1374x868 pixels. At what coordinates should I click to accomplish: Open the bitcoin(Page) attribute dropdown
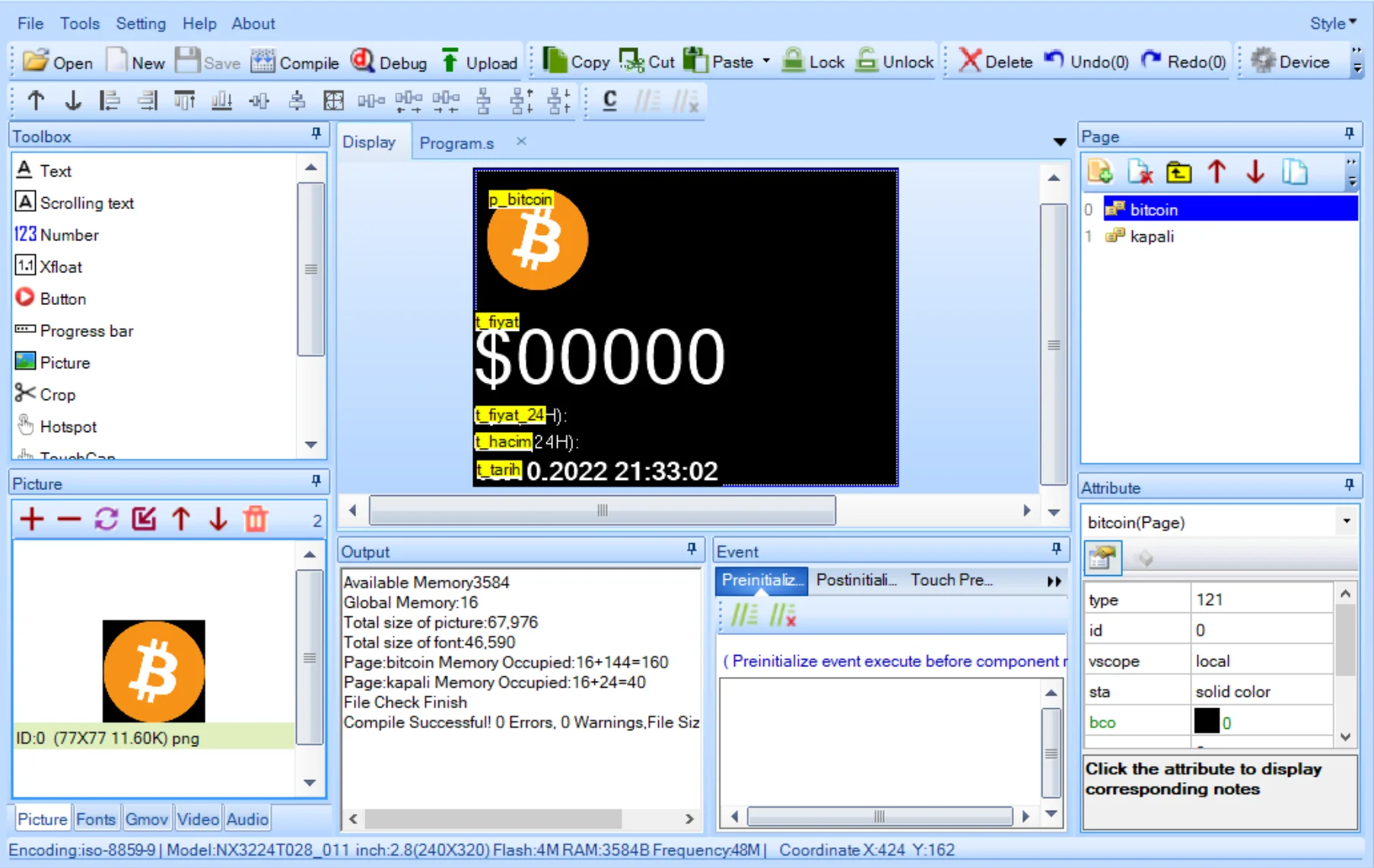pos(1347,522)
